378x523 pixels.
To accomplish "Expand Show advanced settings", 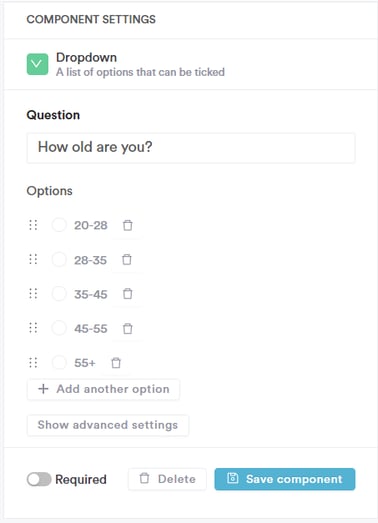I will pyautogui.click(x=108, y=425).
